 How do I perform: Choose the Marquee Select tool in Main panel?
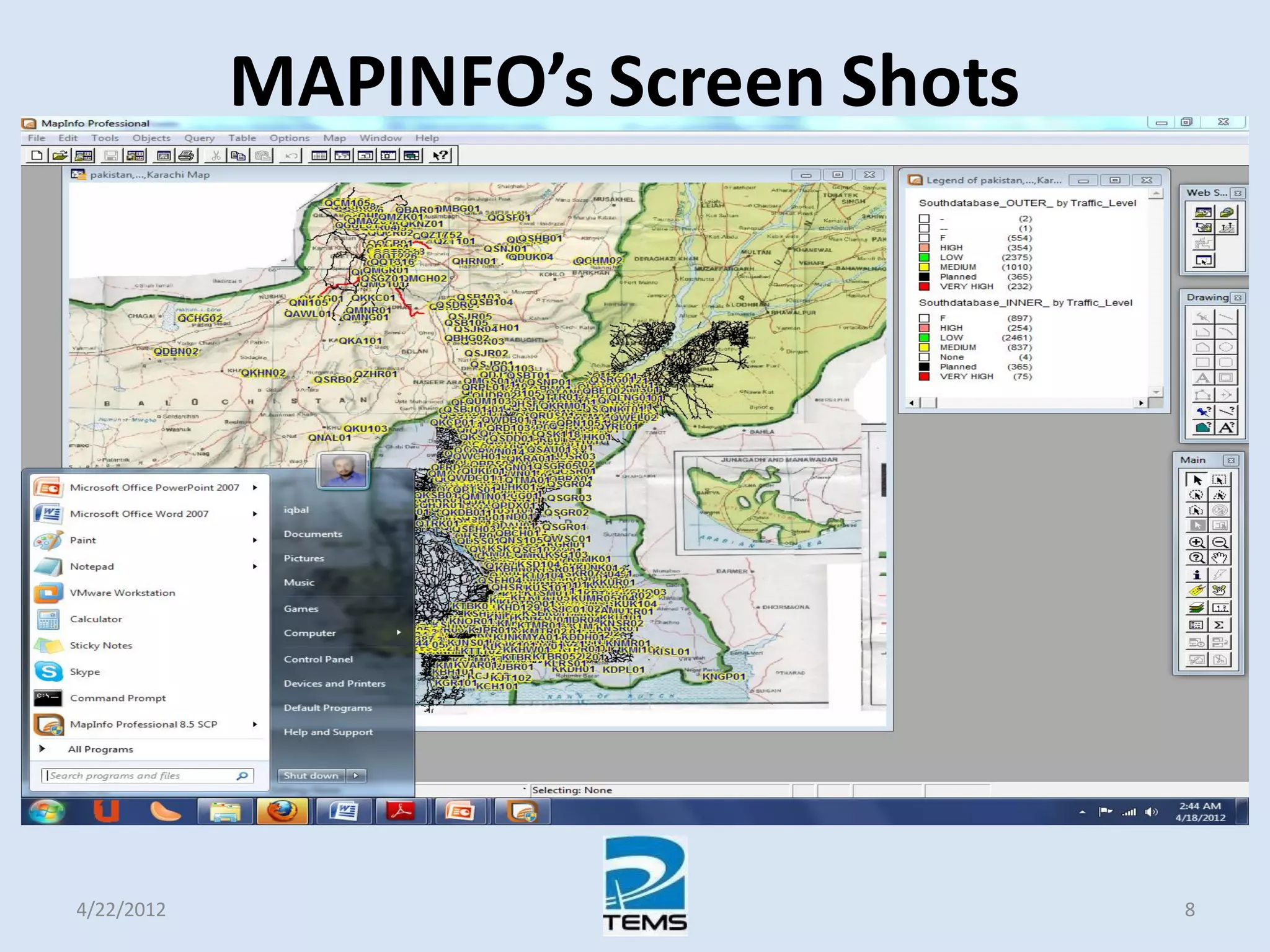pos(1220,480)
